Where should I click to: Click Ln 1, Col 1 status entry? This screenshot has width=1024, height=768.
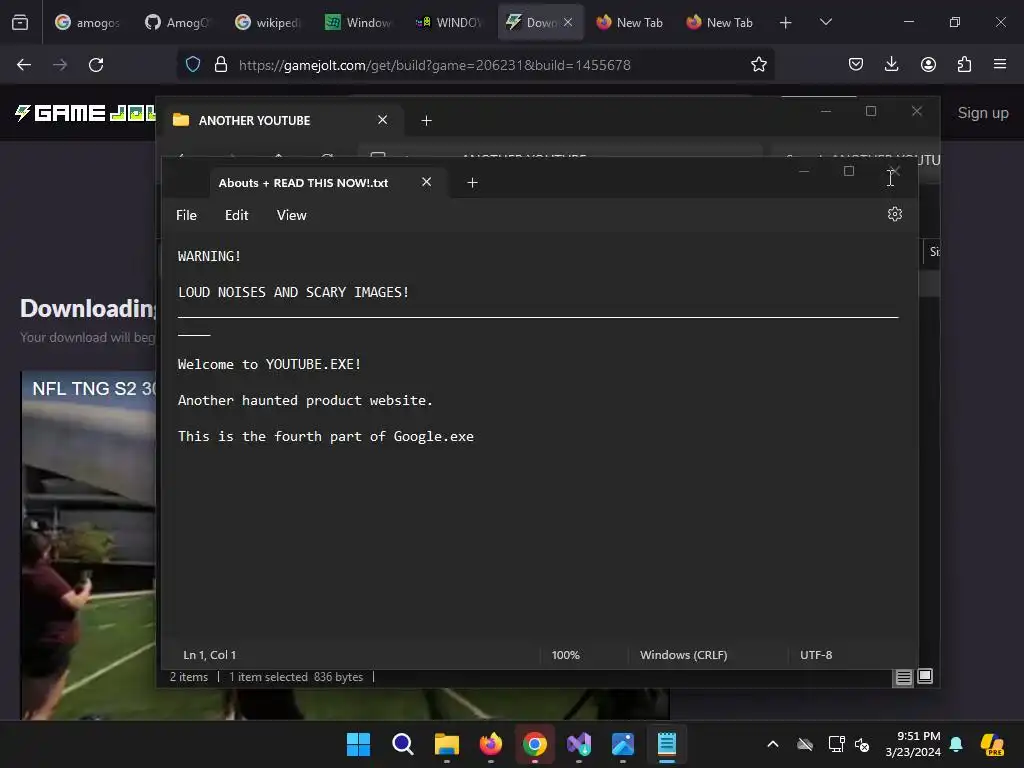(x=210, y=655)
